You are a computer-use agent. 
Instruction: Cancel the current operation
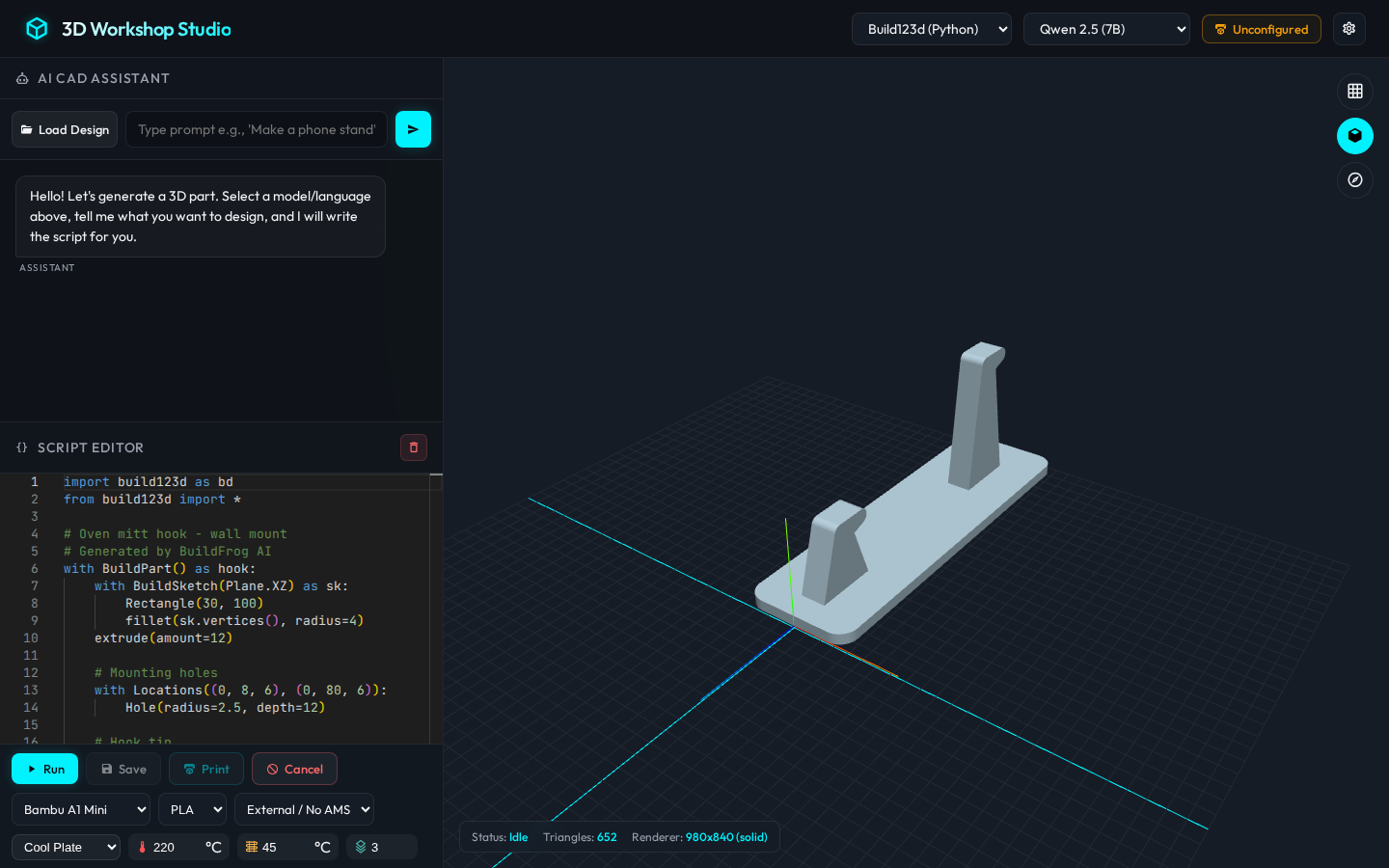294,769
